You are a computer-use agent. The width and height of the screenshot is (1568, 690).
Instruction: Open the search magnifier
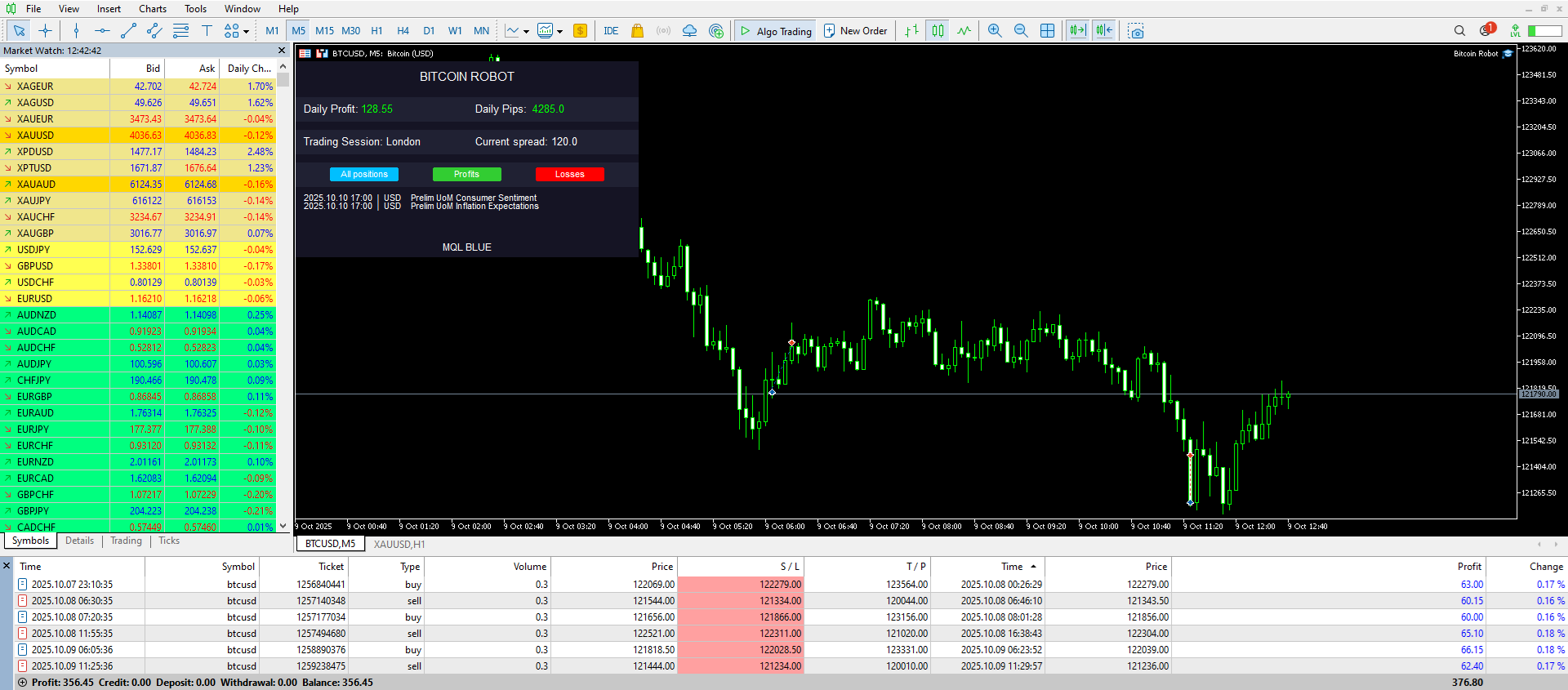pos(1459,31)
